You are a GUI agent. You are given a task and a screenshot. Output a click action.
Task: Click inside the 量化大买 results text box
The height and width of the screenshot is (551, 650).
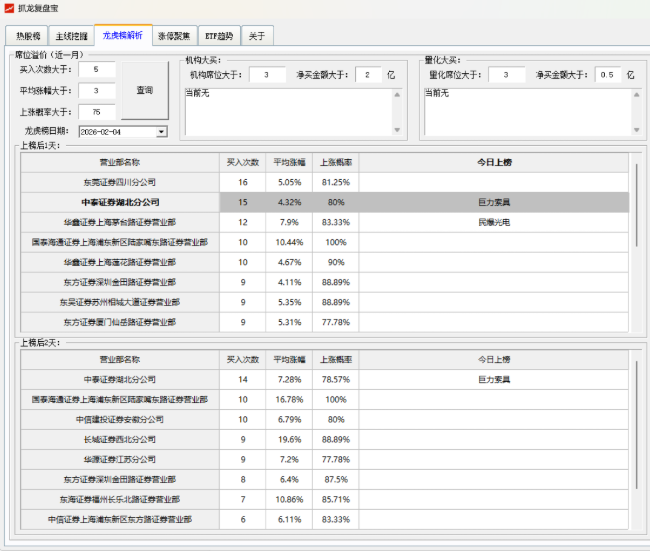pyautogui.click(x=528, y=112)
